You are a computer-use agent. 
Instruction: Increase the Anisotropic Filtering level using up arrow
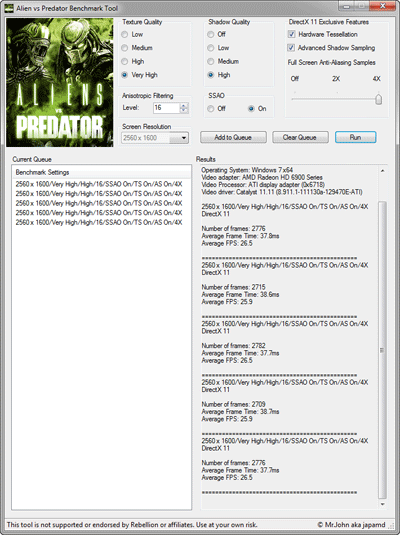(x=184, y=105)
